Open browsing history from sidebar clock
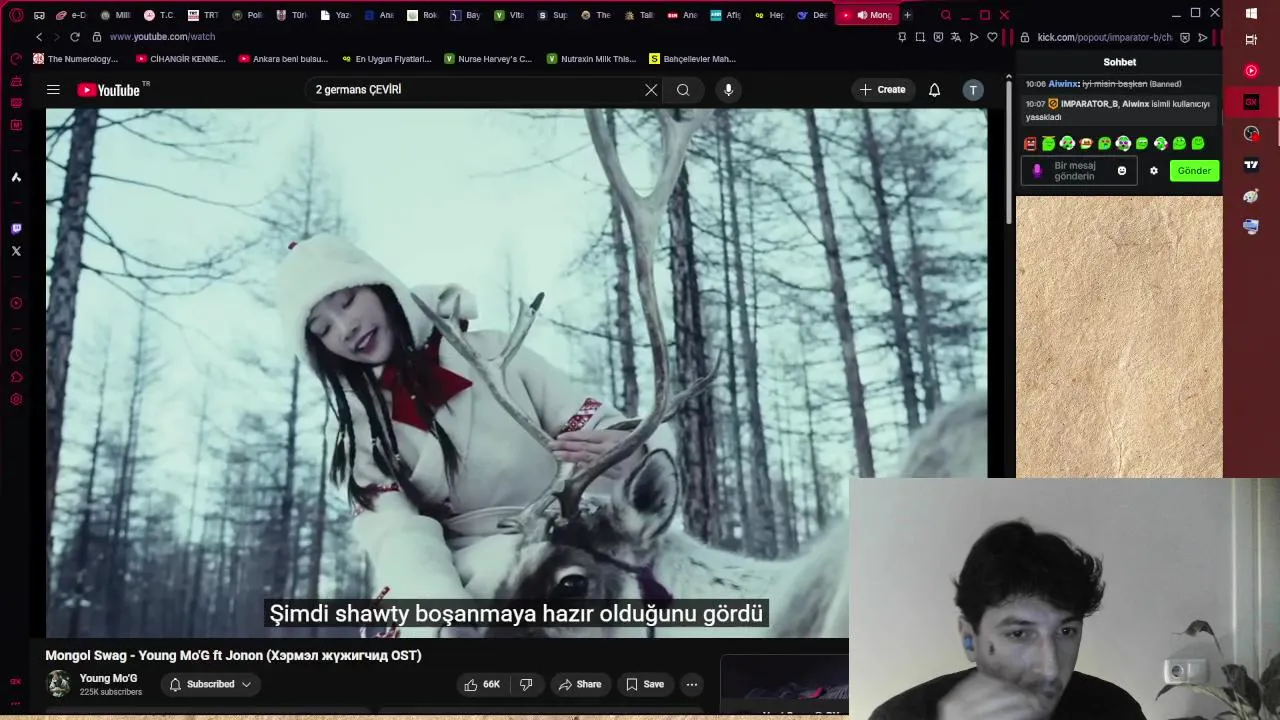Viewport: 1280px width, 720px height. click(16, 355)
